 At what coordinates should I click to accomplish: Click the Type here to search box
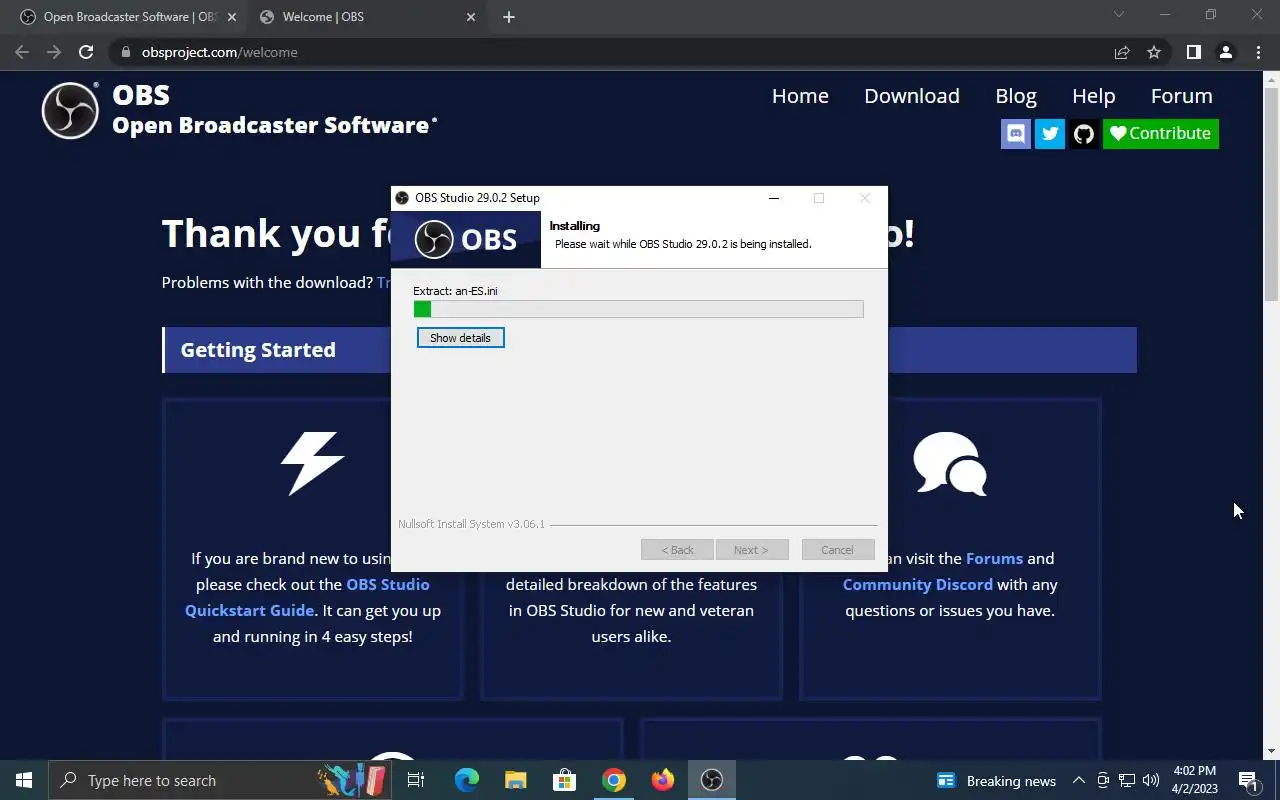(220, 780)
